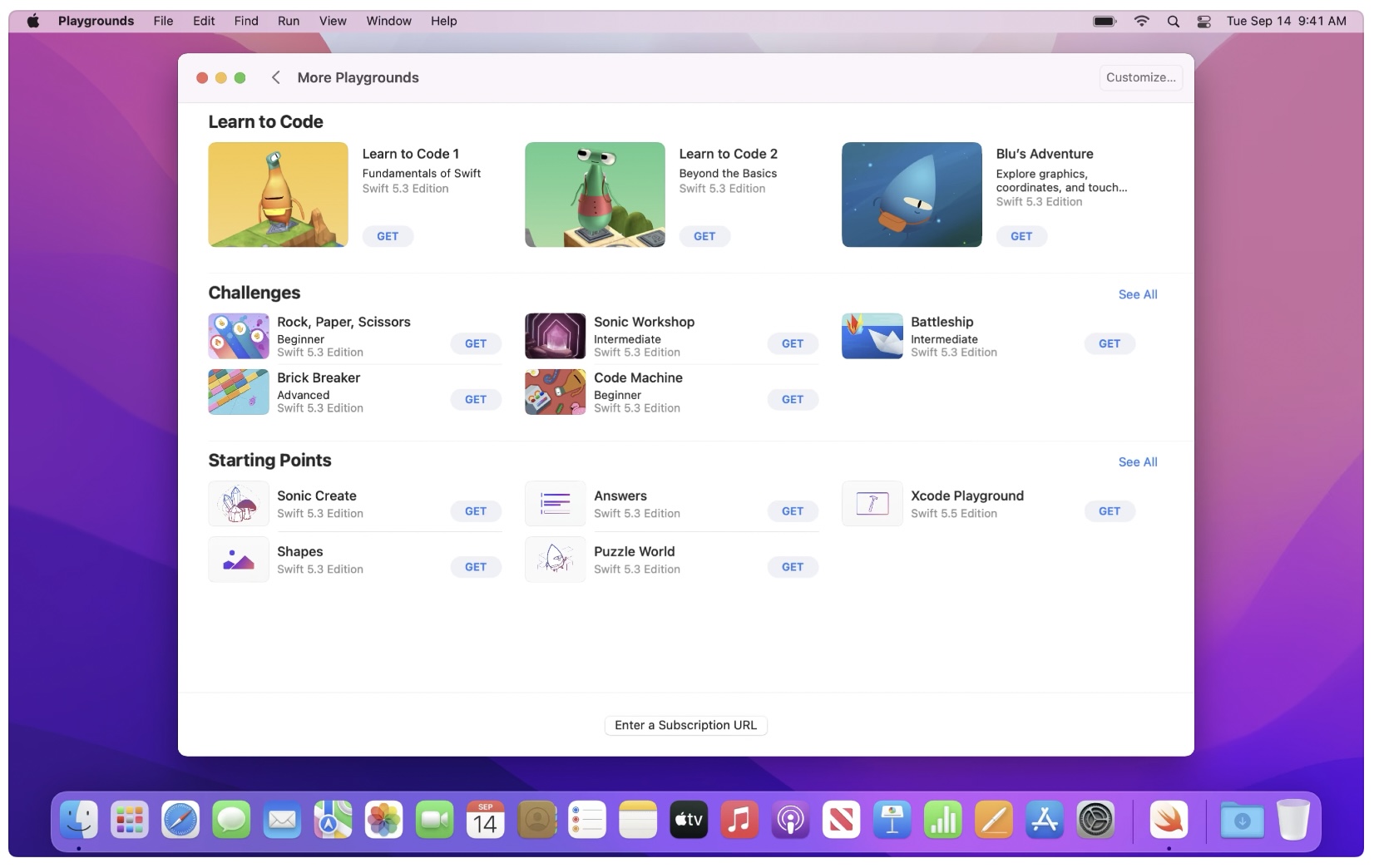
Task: Click the Xcode Playground title text
Action: 967,496
